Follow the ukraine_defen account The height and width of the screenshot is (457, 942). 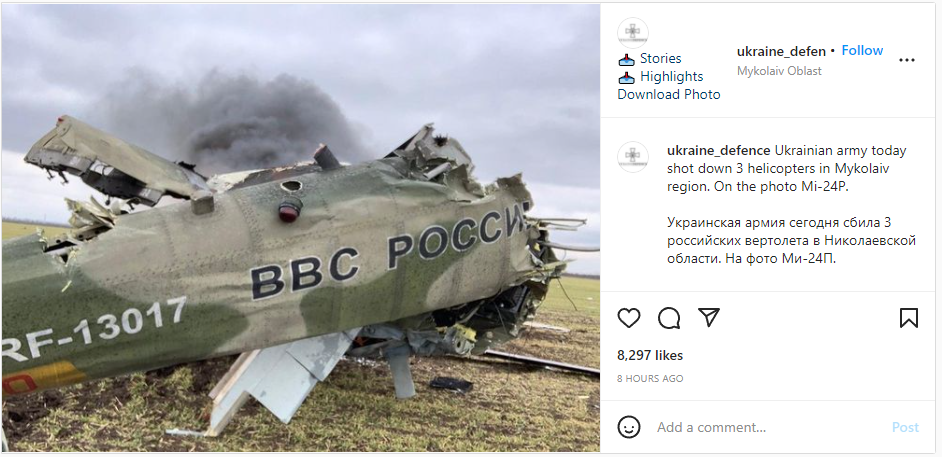click(862, 50)
